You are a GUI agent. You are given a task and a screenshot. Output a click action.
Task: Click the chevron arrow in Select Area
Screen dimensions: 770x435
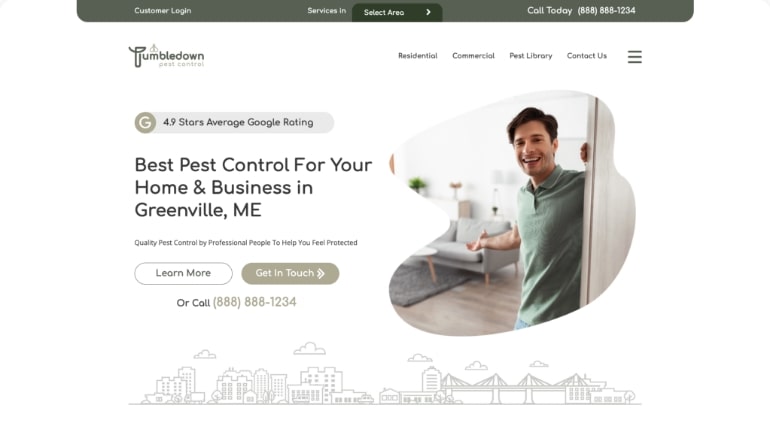[428, 12]
